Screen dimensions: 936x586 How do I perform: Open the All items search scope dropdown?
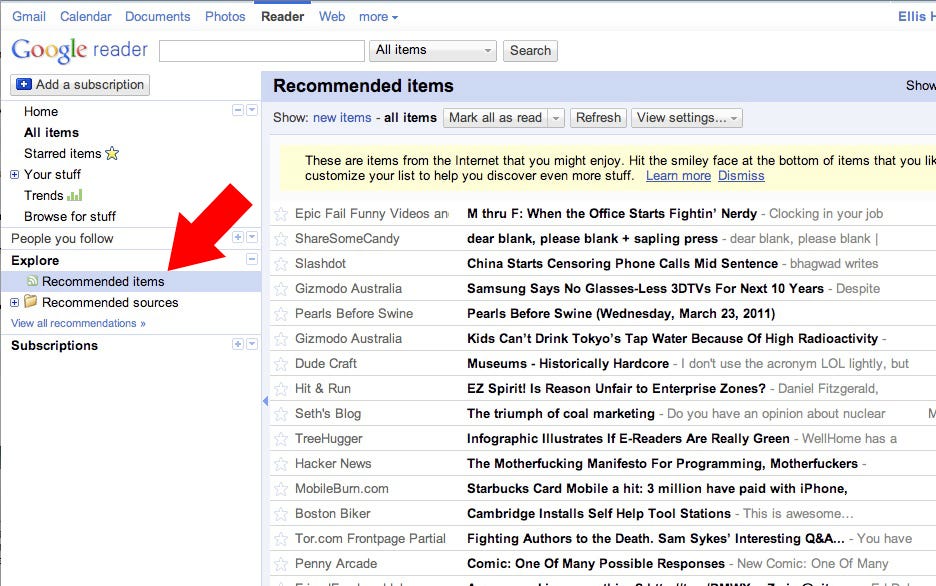tap(433, 50)
